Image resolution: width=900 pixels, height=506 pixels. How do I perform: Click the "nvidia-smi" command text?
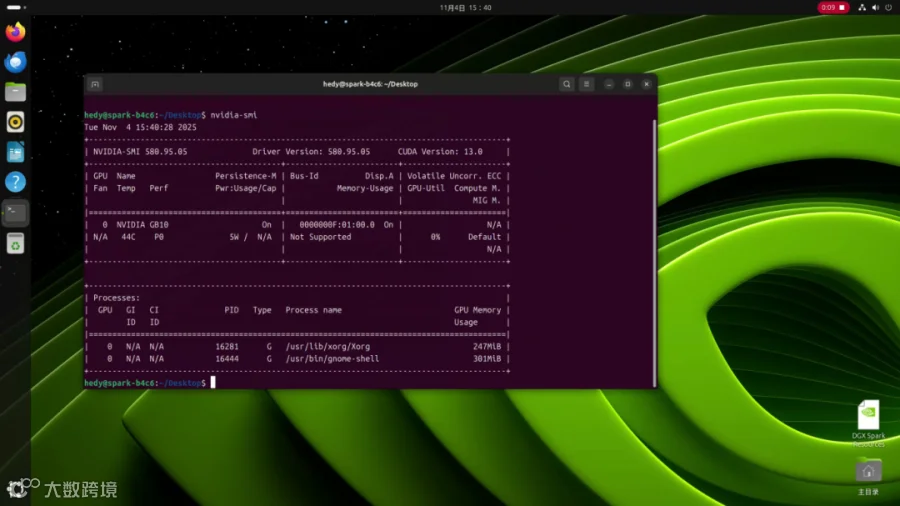(x=234, y=115)
